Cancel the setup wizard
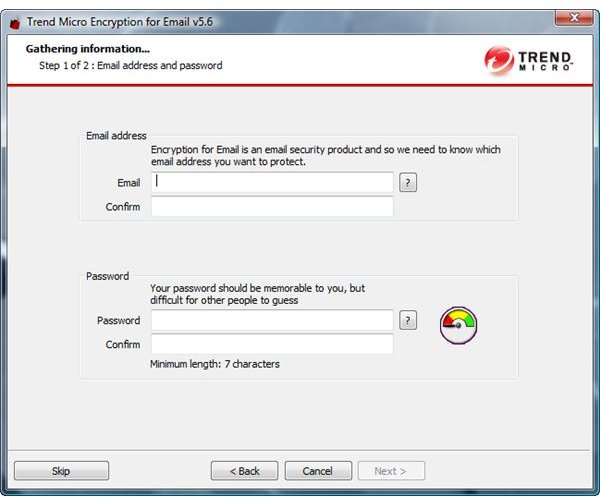The image size is (600, 498). click(x=318, y=471)
